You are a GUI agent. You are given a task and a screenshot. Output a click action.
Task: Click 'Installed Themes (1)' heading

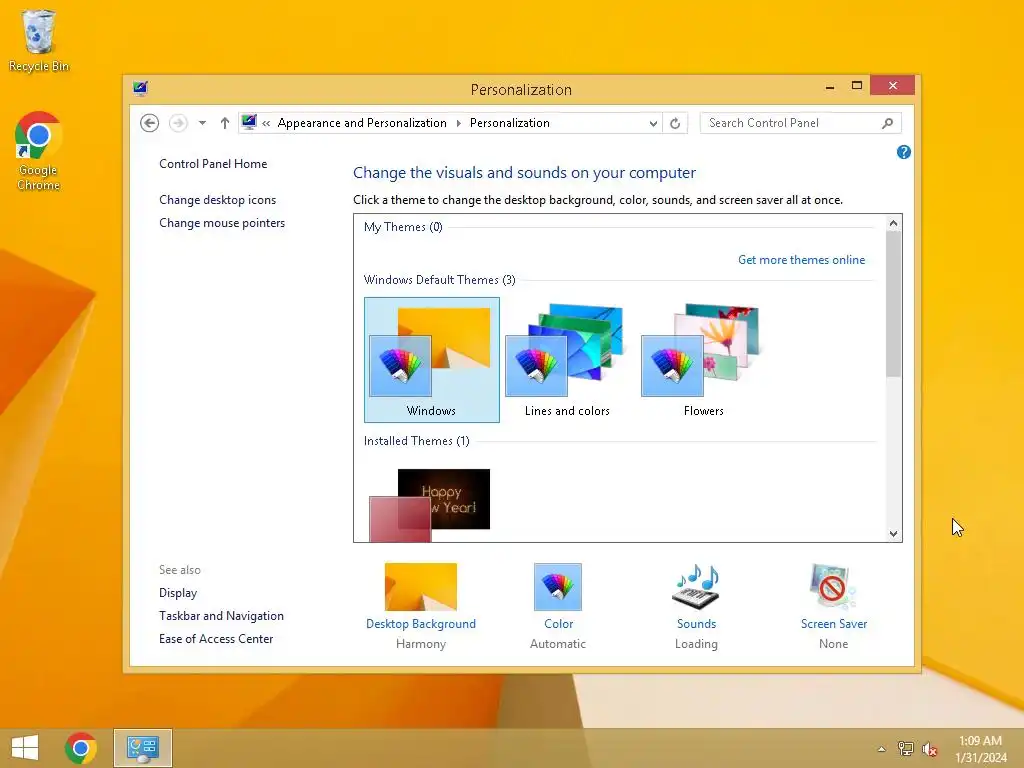pyautogui.click(x=417, y=441)
